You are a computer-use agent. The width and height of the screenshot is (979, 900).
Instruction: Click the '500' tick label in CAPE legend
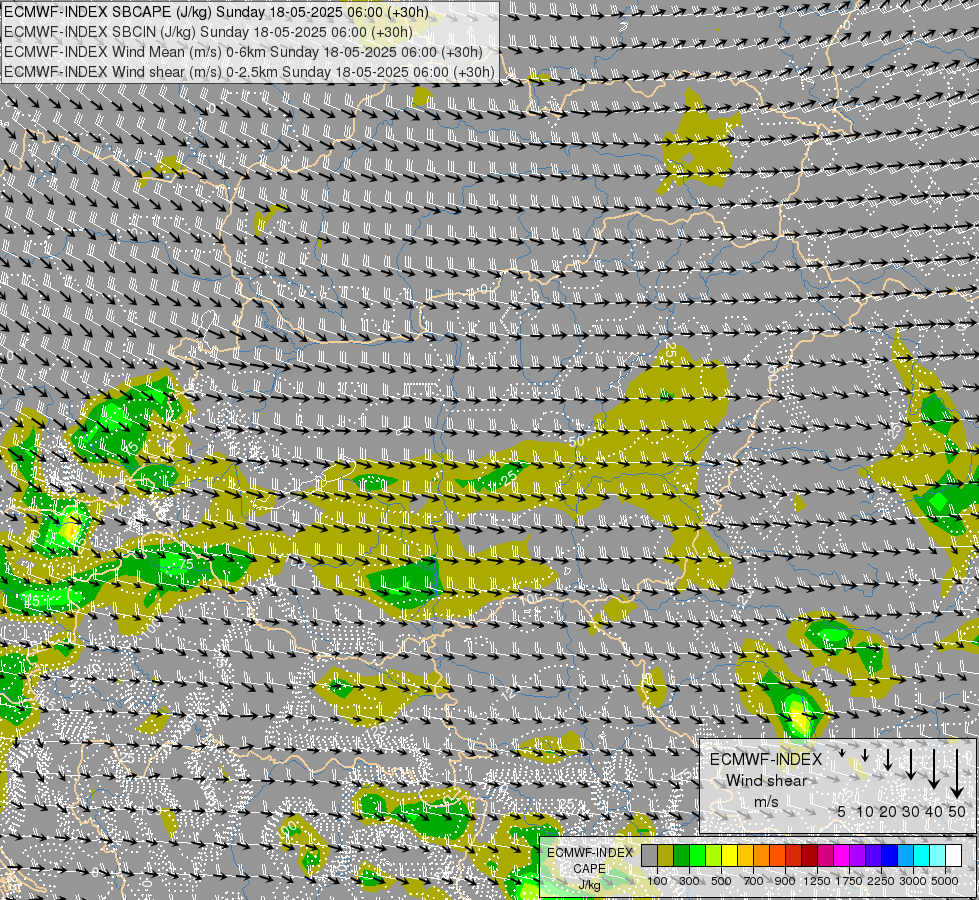721,881
